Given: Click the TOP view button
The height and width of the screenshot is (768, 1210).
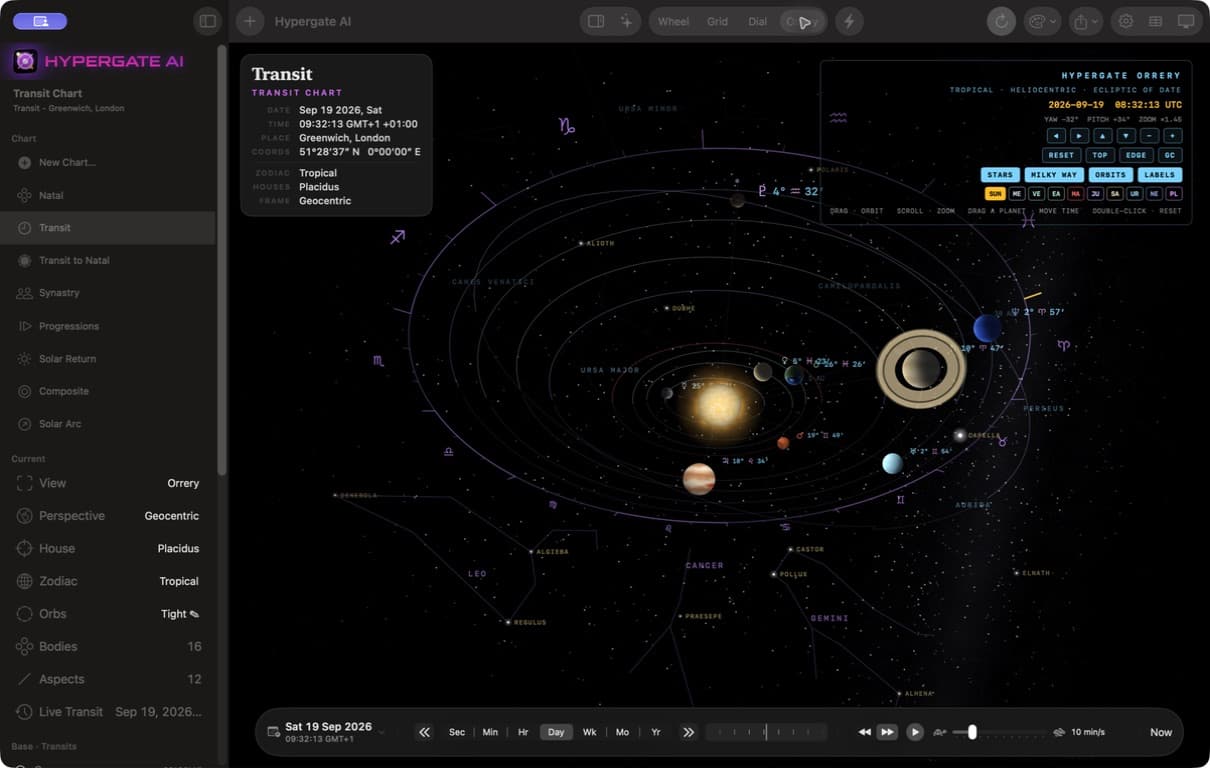Looking at the screenshot, I should (x=1100, y=155).
